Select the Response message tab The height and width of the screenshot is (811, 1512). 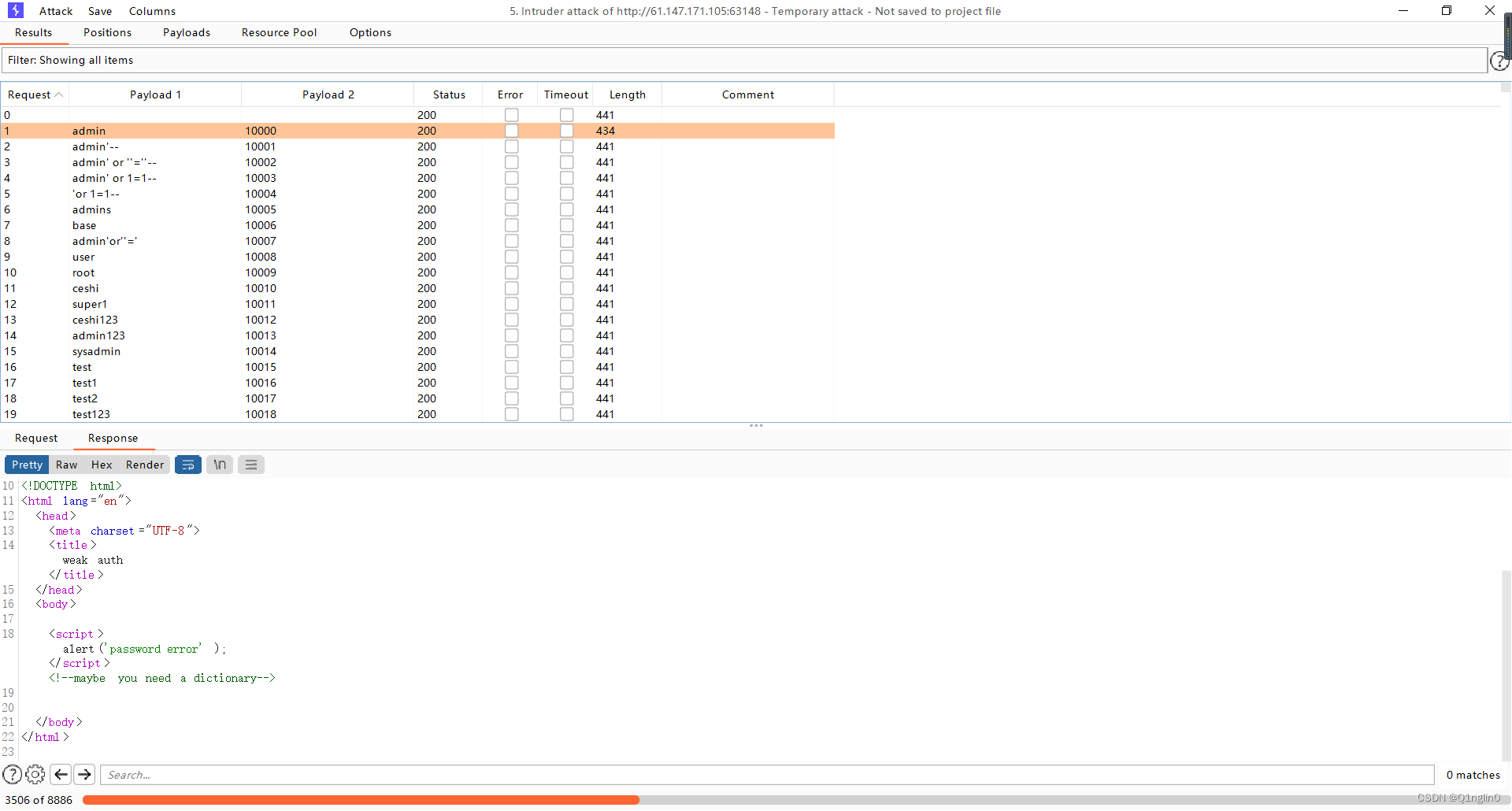[113, 438]
